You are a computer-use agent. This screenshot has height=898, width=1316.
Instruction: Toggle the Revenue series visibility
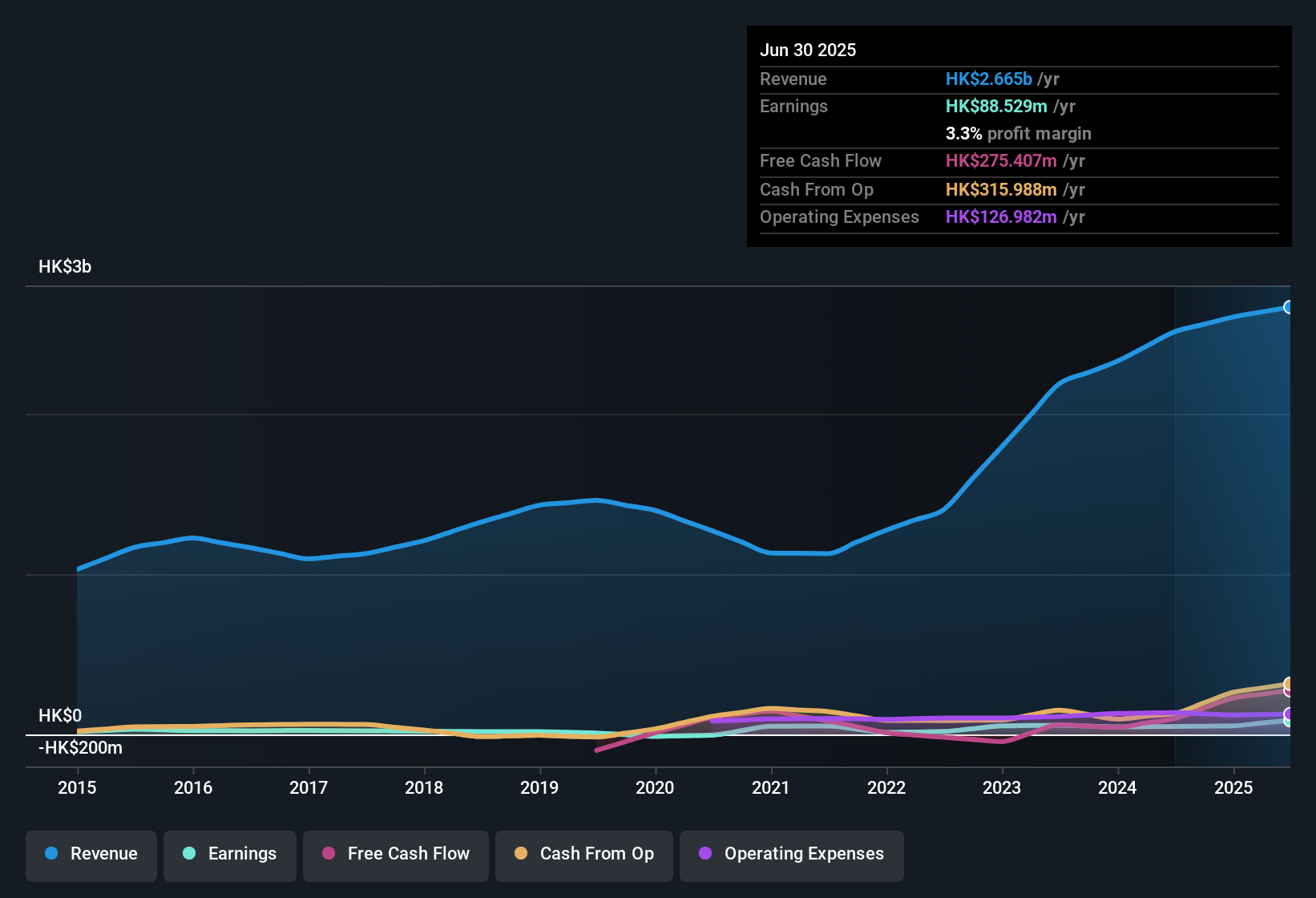pos(91,854)
